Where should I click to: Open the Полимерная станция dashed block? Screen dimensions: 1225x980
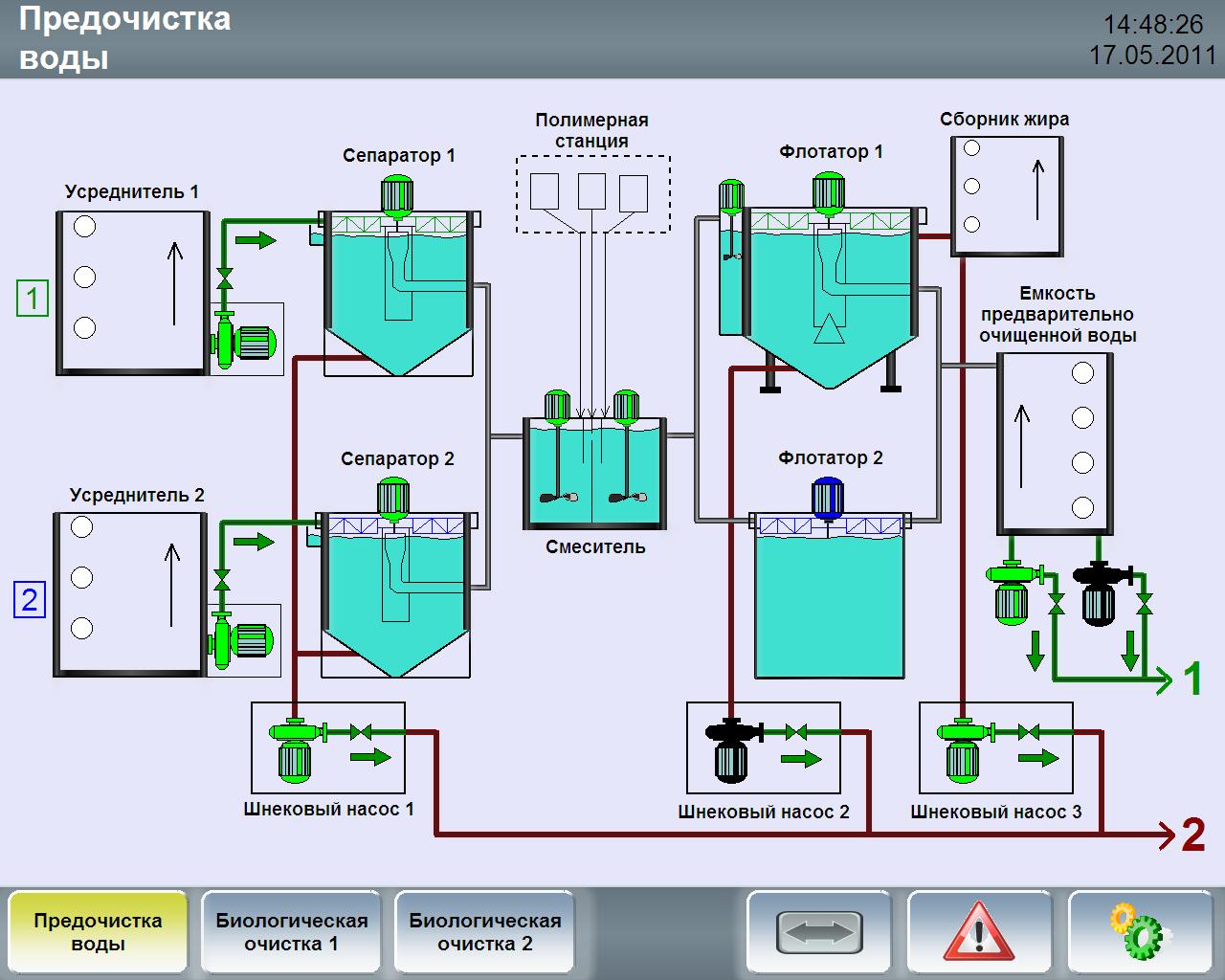click(x=592, y=194)
